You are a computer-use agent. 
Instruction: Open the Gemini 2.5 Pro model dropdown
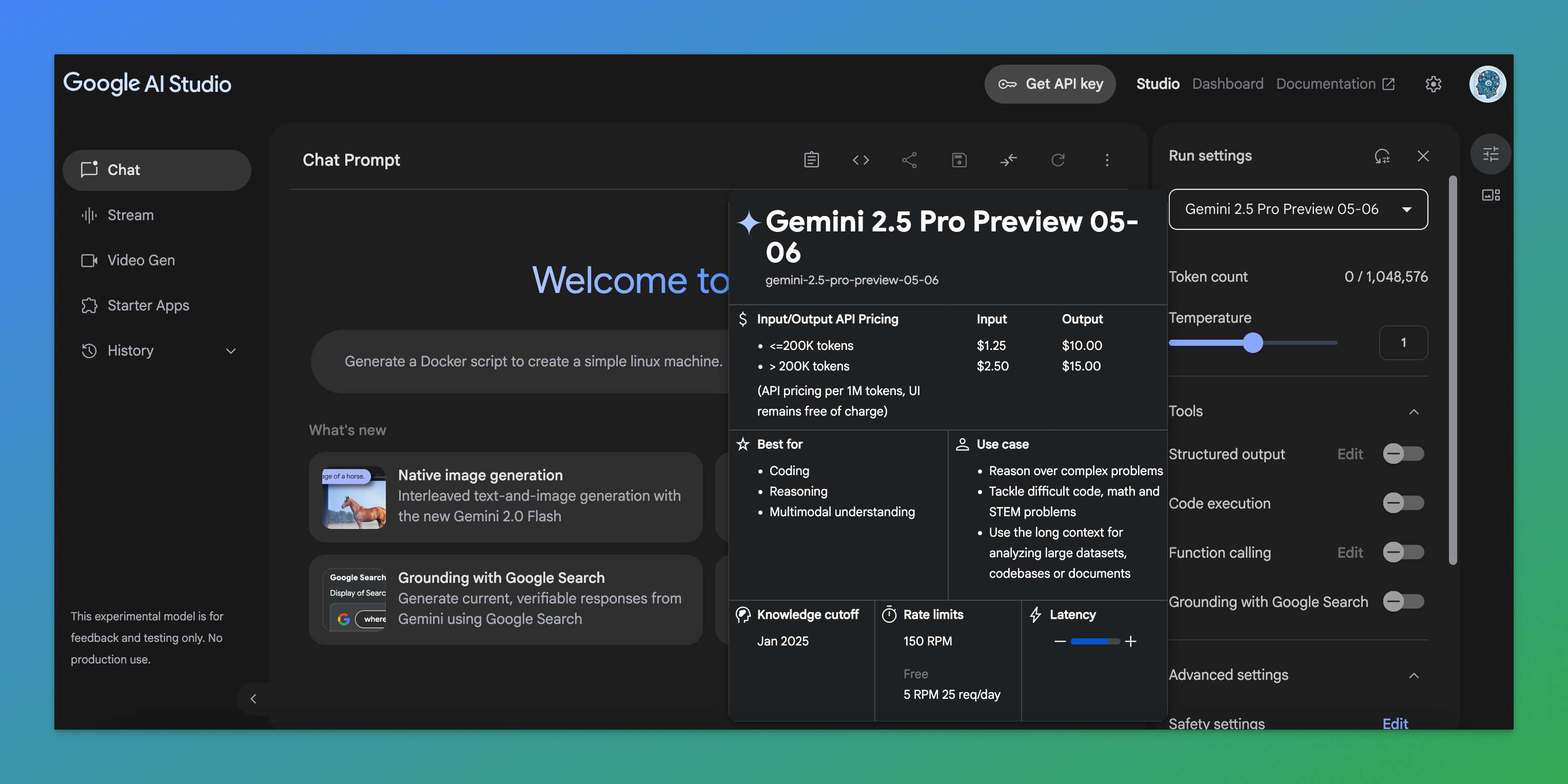(x=1298, y=209)
